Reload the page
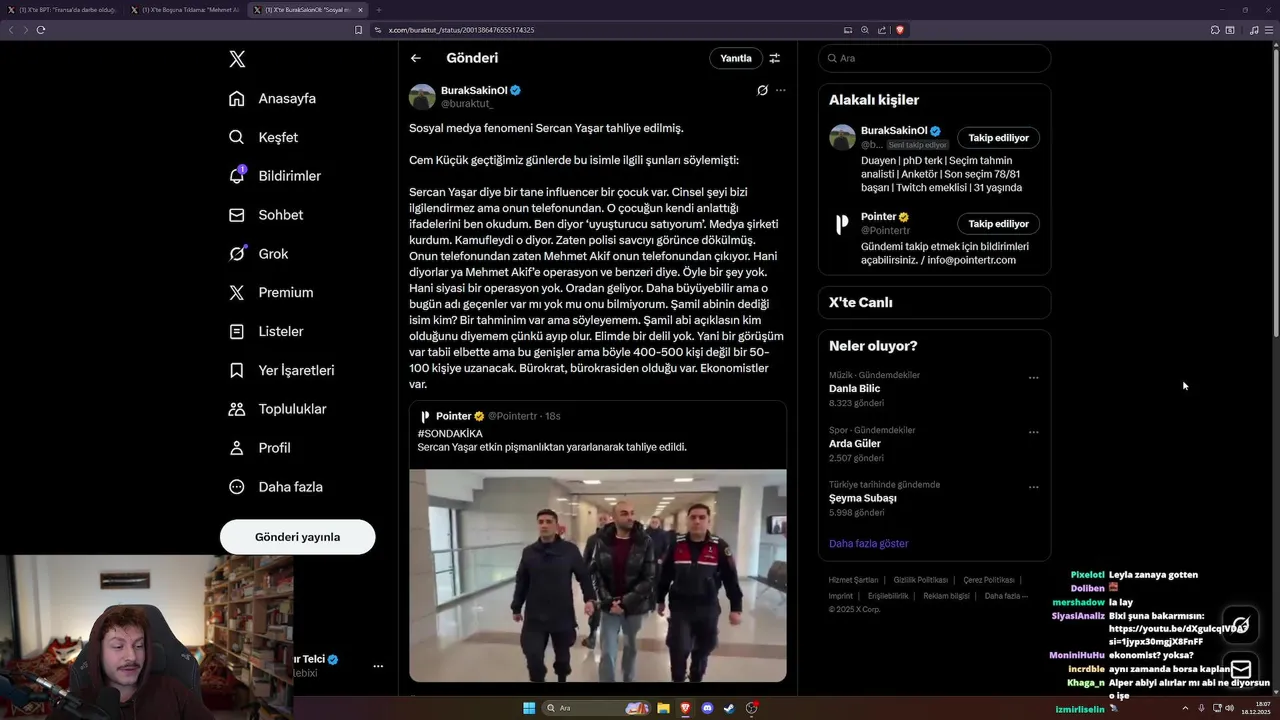 point(41,30)
